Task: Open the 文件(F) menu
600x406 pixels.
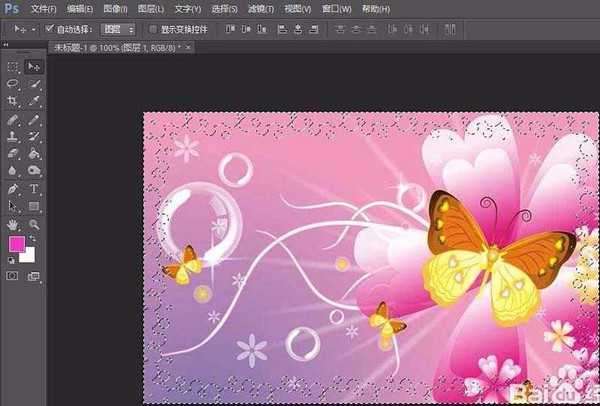Action: click(44, 8)
